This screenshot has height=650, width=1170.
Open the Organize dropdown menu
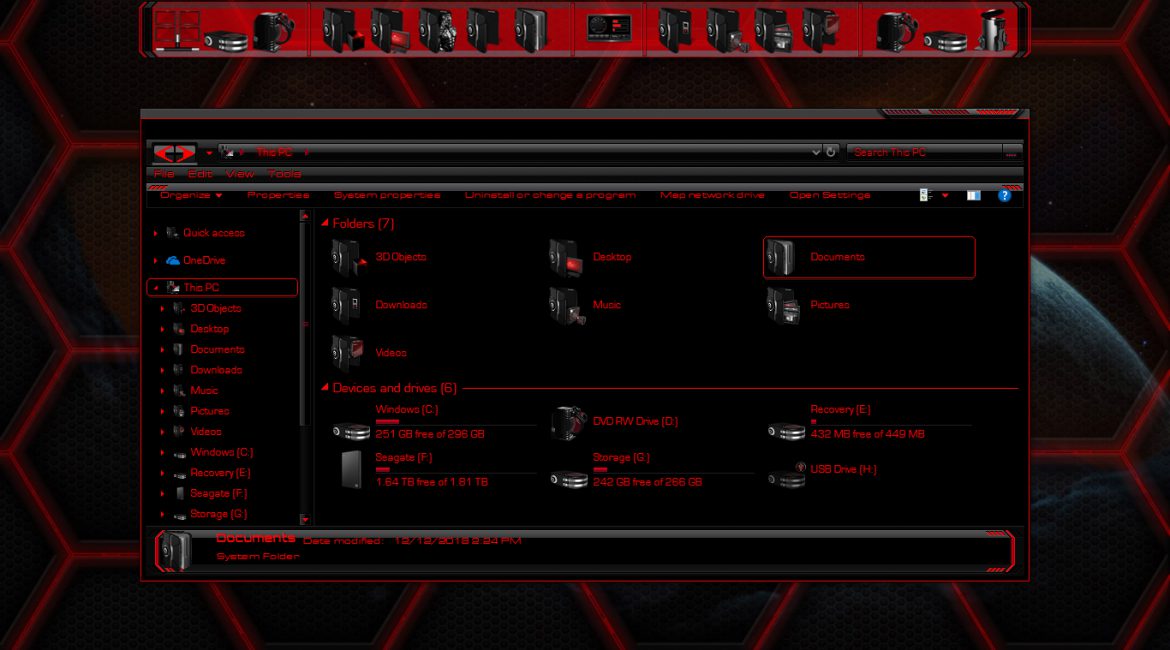(191, 195)
